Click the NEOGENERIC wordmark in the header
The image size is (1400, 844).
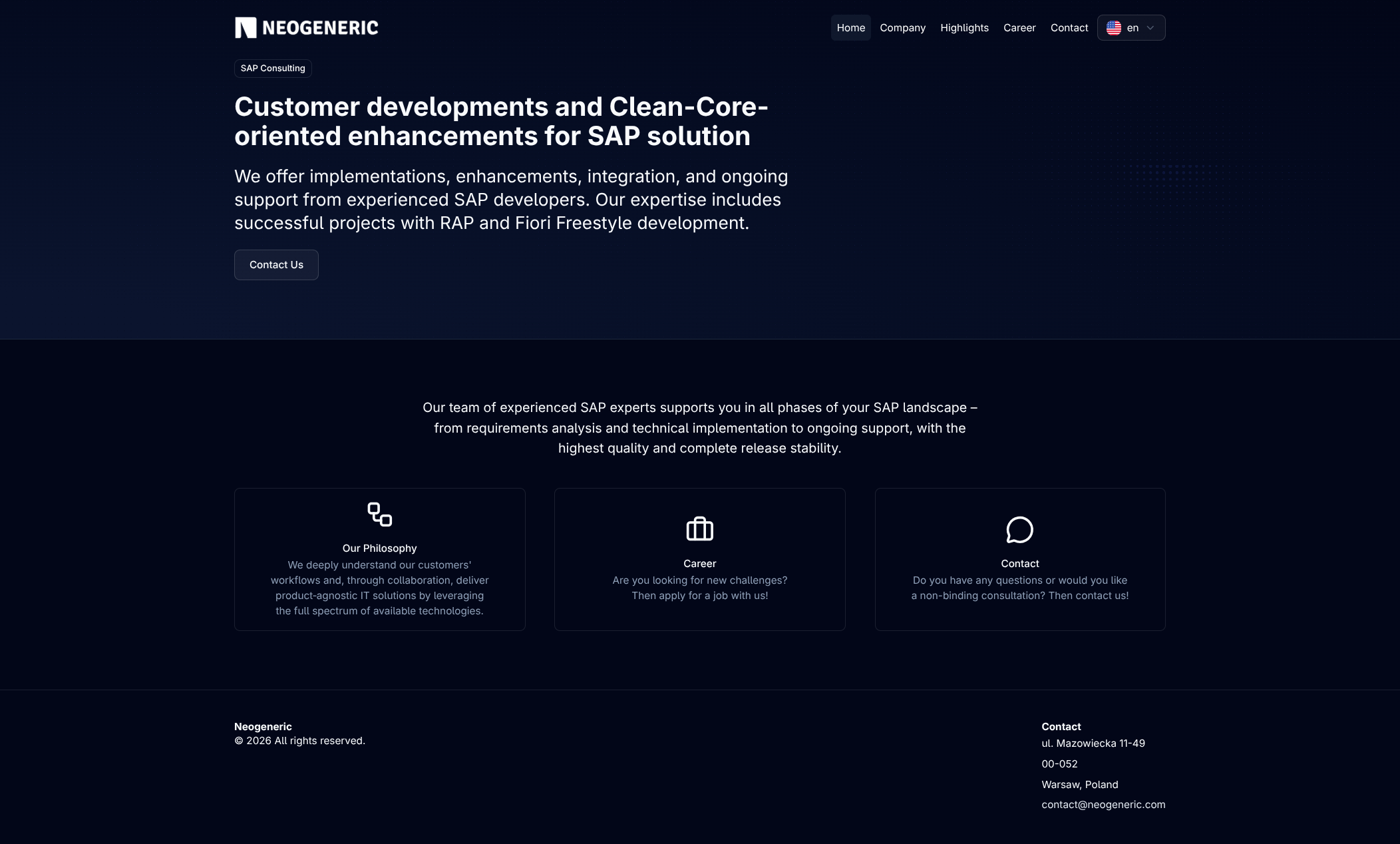click(320, 27)
